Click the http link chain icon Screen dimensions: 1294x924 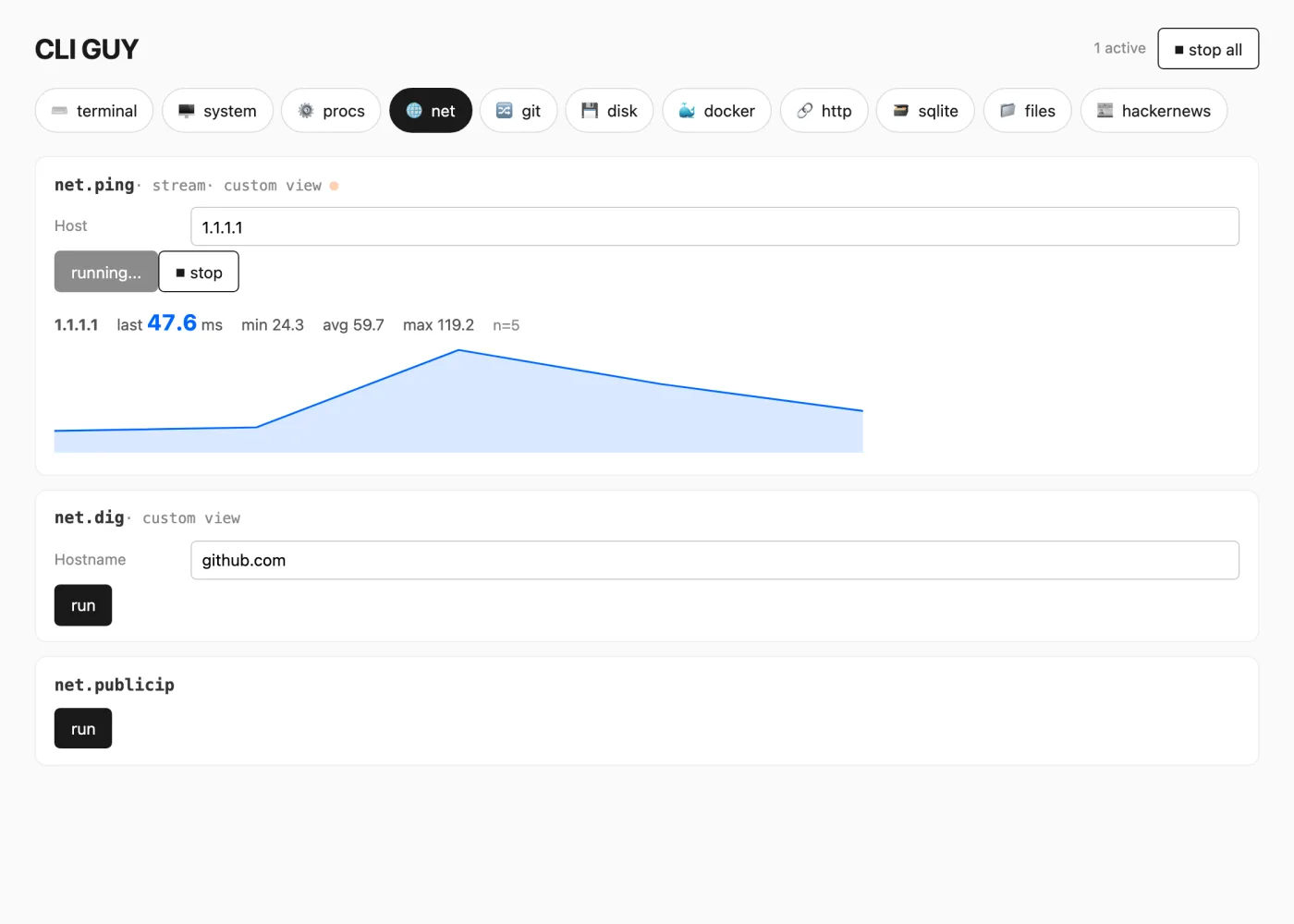pyautogui.click(x=805, y=111)
